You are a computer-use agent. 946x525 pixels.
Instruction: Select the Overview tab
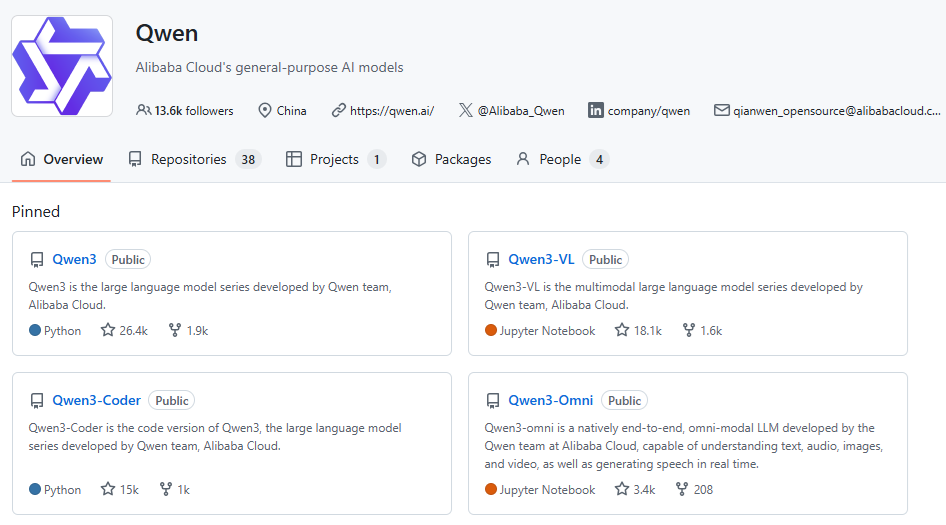(62, 159)
